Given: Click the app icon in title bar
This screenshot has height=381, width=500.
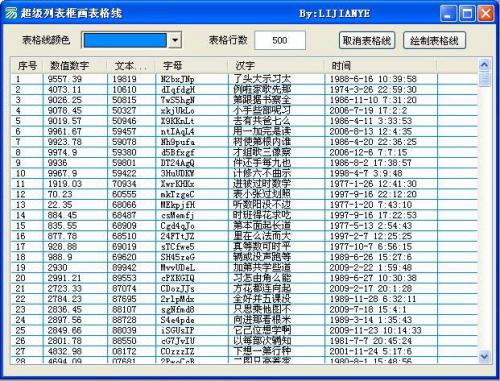Looking at the screenshot, I should (11, 13).
